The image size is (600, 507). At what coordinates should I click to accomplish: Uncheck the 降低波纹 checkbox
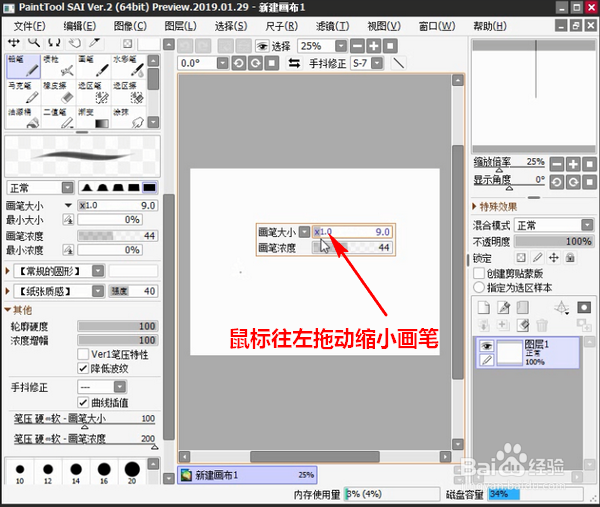coord(83,368)
